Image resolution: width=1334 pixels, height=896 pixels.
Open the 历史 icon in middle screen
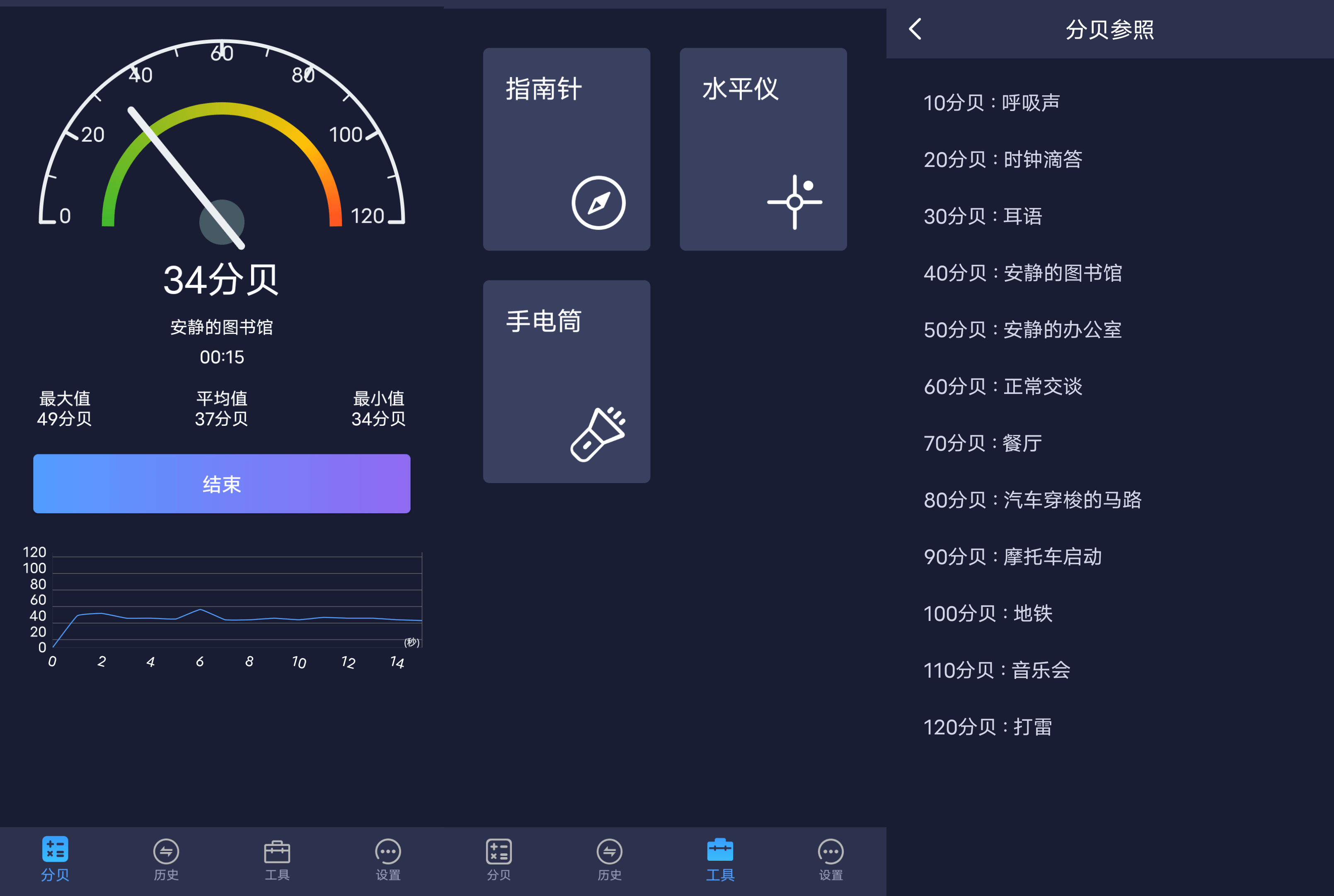click(x=610, y=851)
